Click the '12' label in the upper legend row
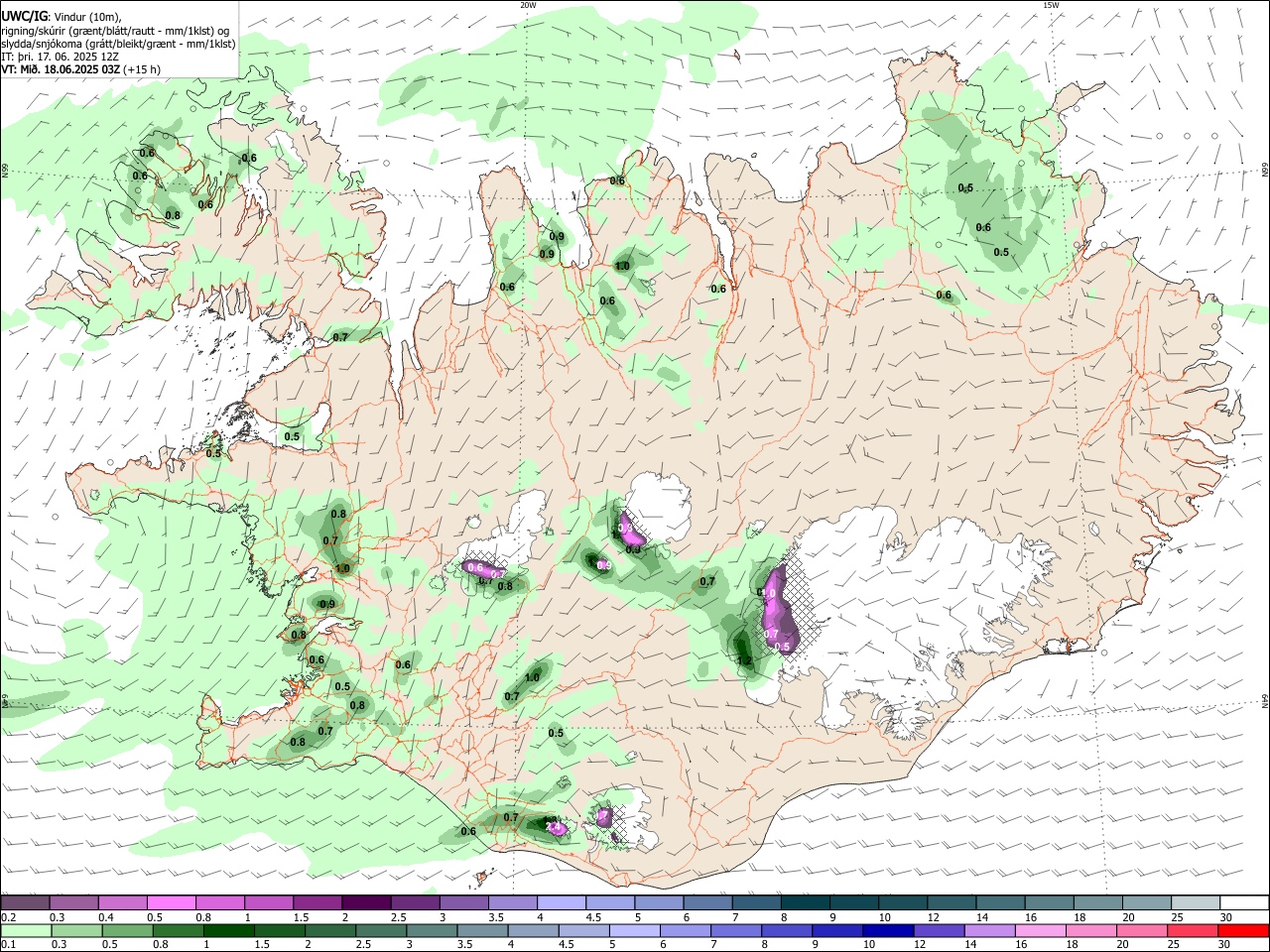Image resolution: width=1270 pixels, height=952 pixels. click(935, 917)
